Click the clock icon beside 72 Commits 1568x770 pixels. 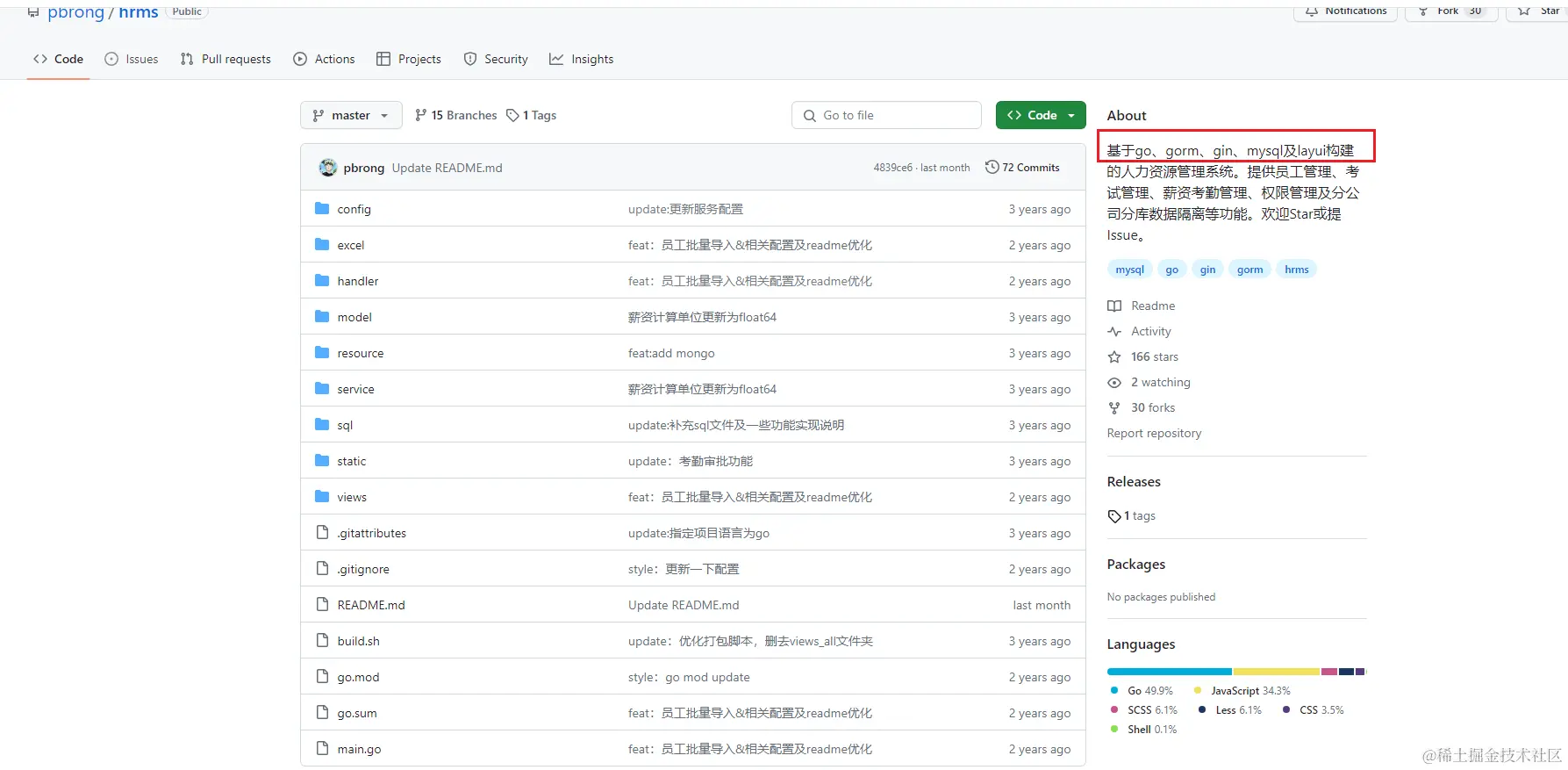coord(992,167)
